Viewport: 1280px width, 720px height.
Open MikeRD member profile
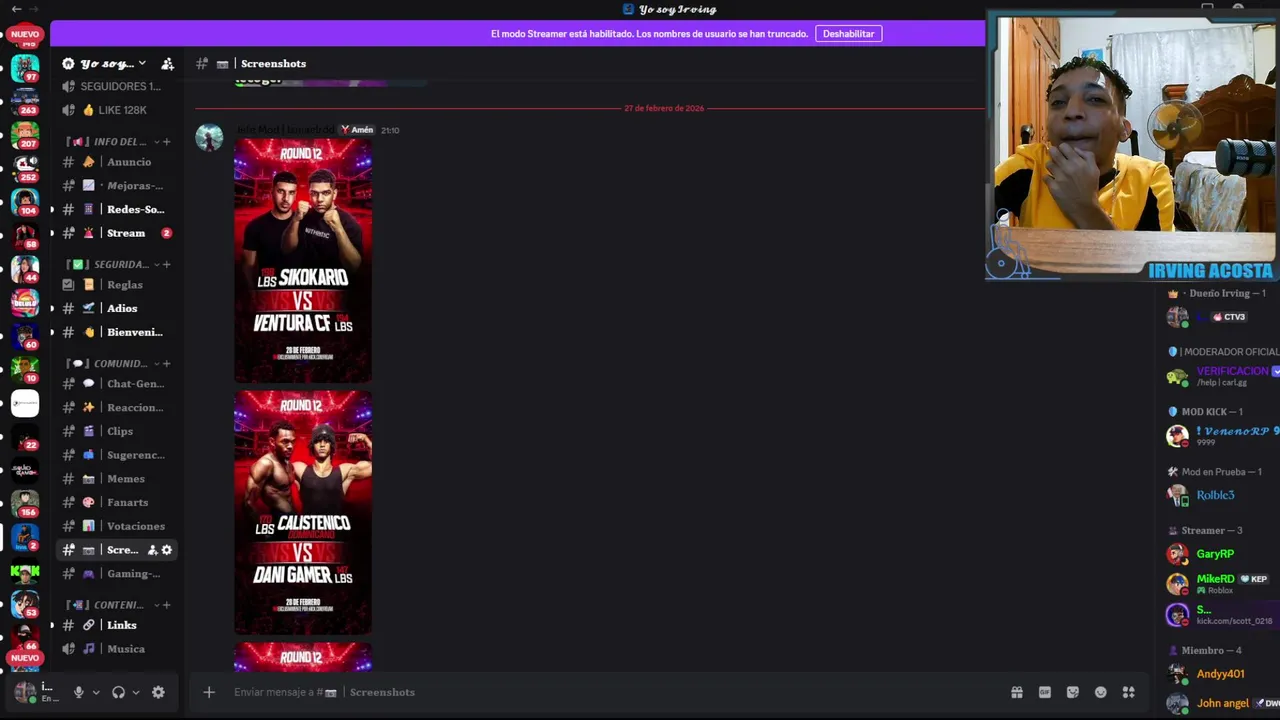1222,584
